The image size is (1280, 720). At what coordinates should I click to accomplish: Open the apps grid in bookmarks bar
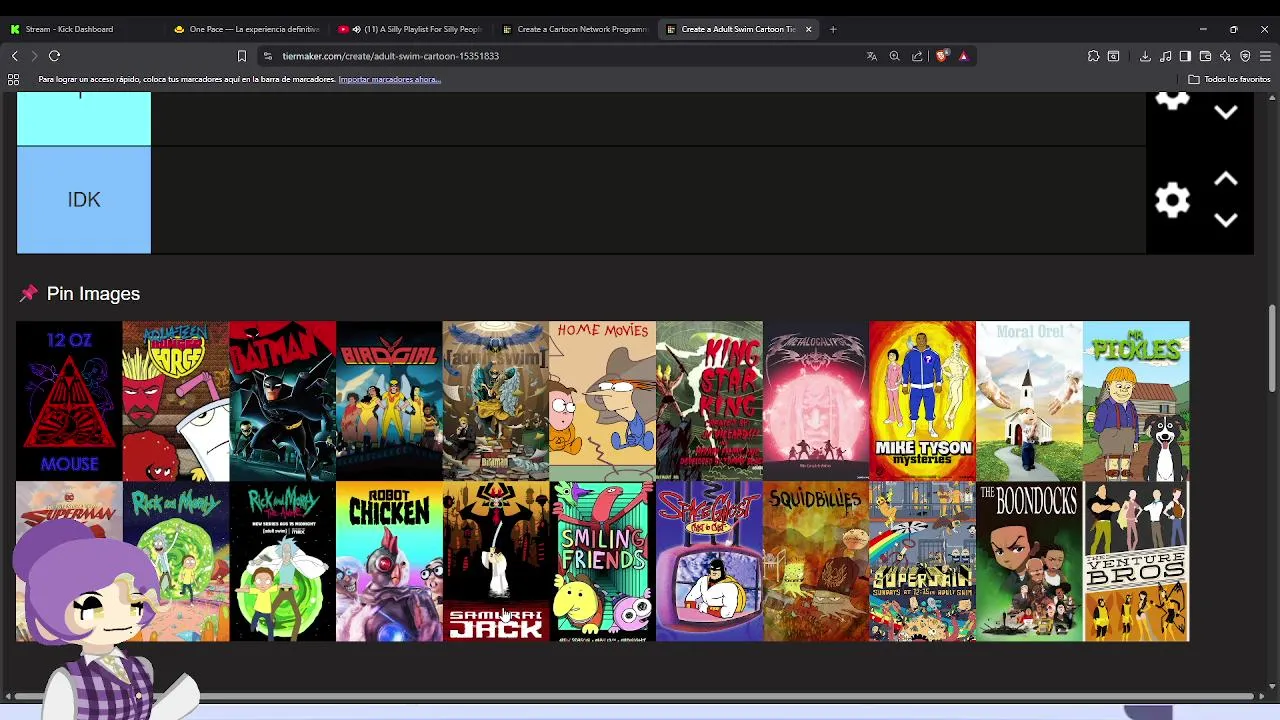point(14,79)
